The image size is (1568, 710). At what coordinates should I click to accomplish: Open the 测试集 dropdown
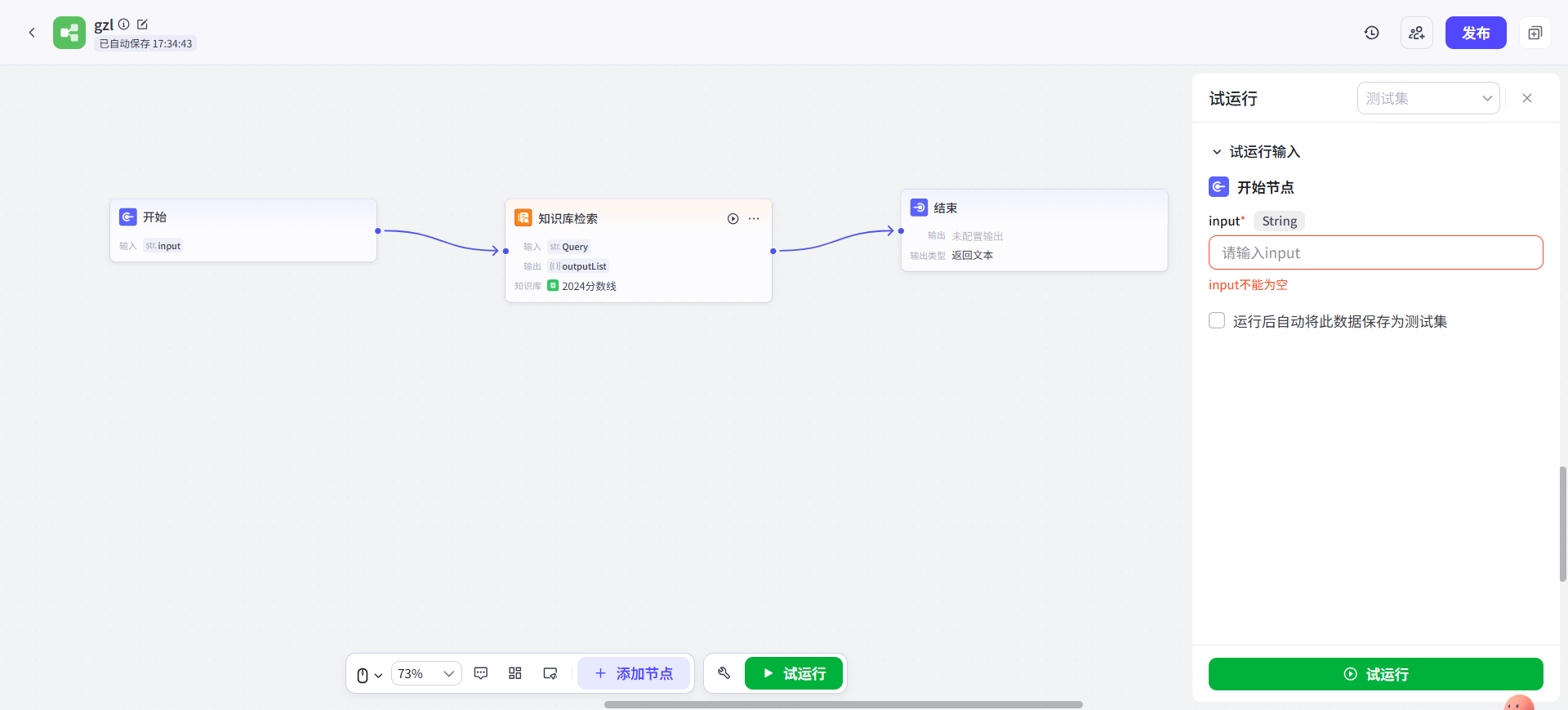click(x=1428, y=98)
